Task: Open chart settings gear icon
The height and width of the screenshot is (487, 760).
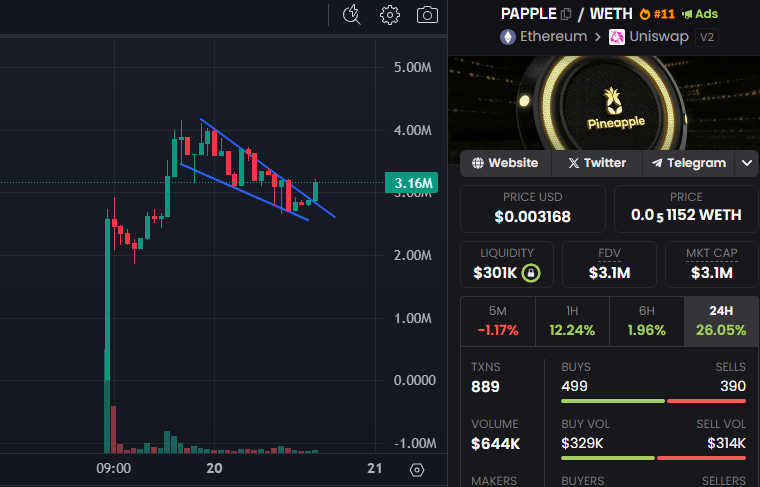Action: pyautogui.click(x=390, y=15)
